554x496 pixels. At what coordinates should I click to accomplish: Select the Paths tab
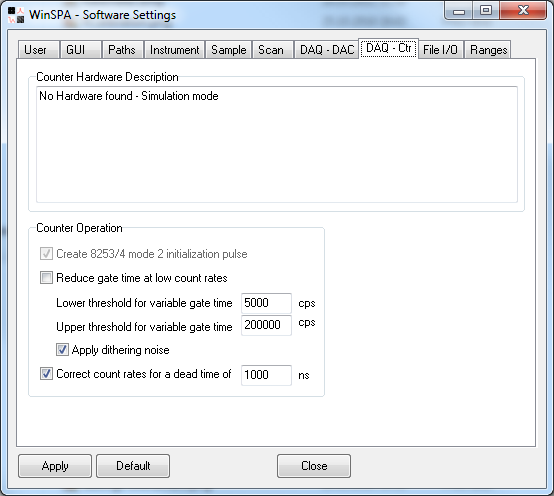pos(123,50)
